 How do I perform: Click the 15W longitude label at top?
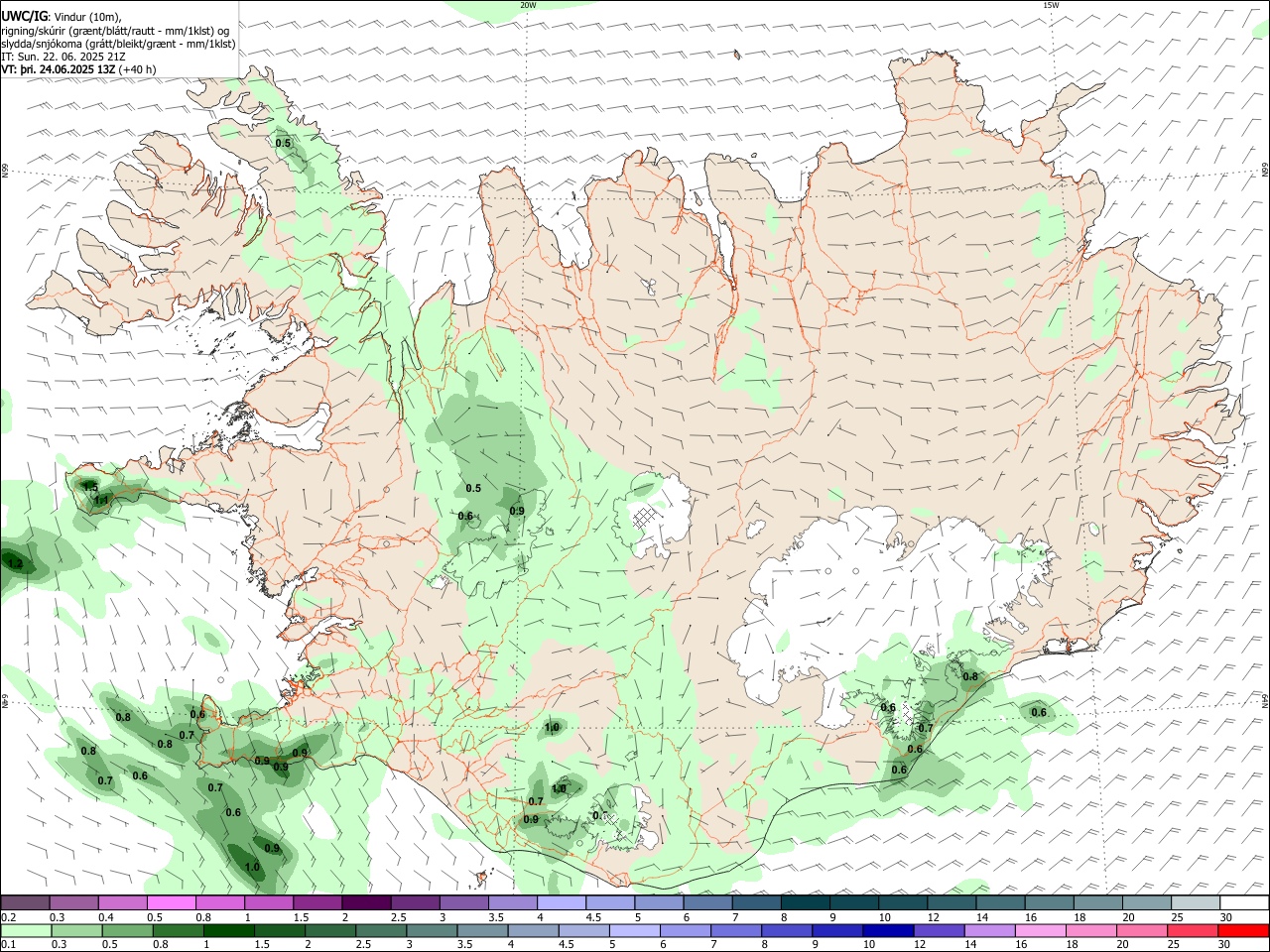(x=1051, y=5)
